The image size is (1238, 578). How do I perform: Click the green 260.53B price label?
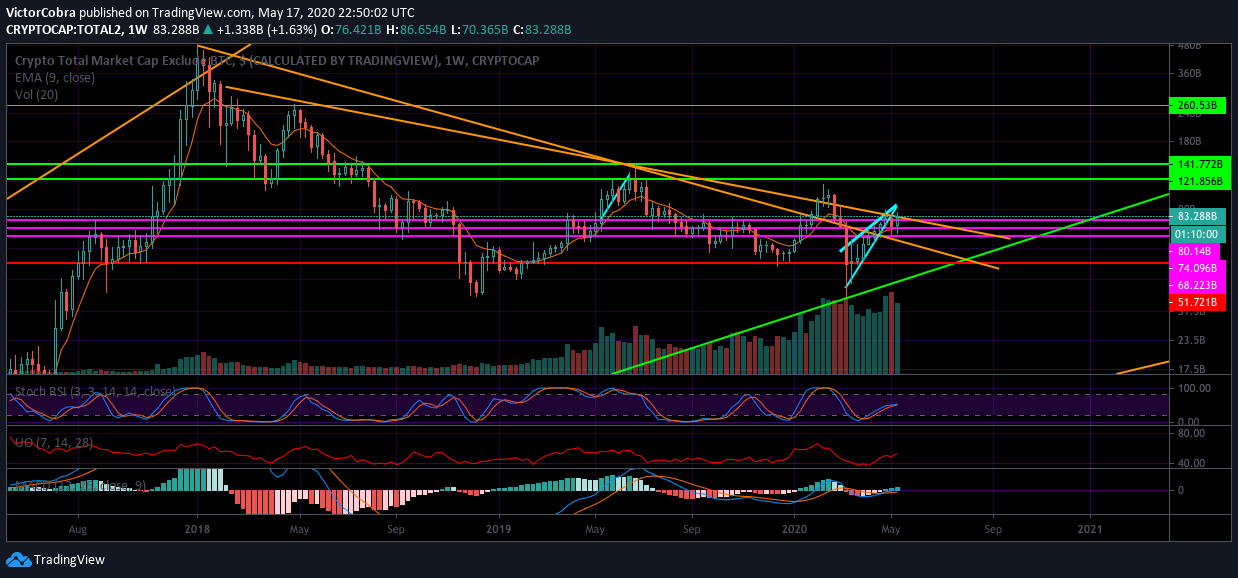[1199, 105]
